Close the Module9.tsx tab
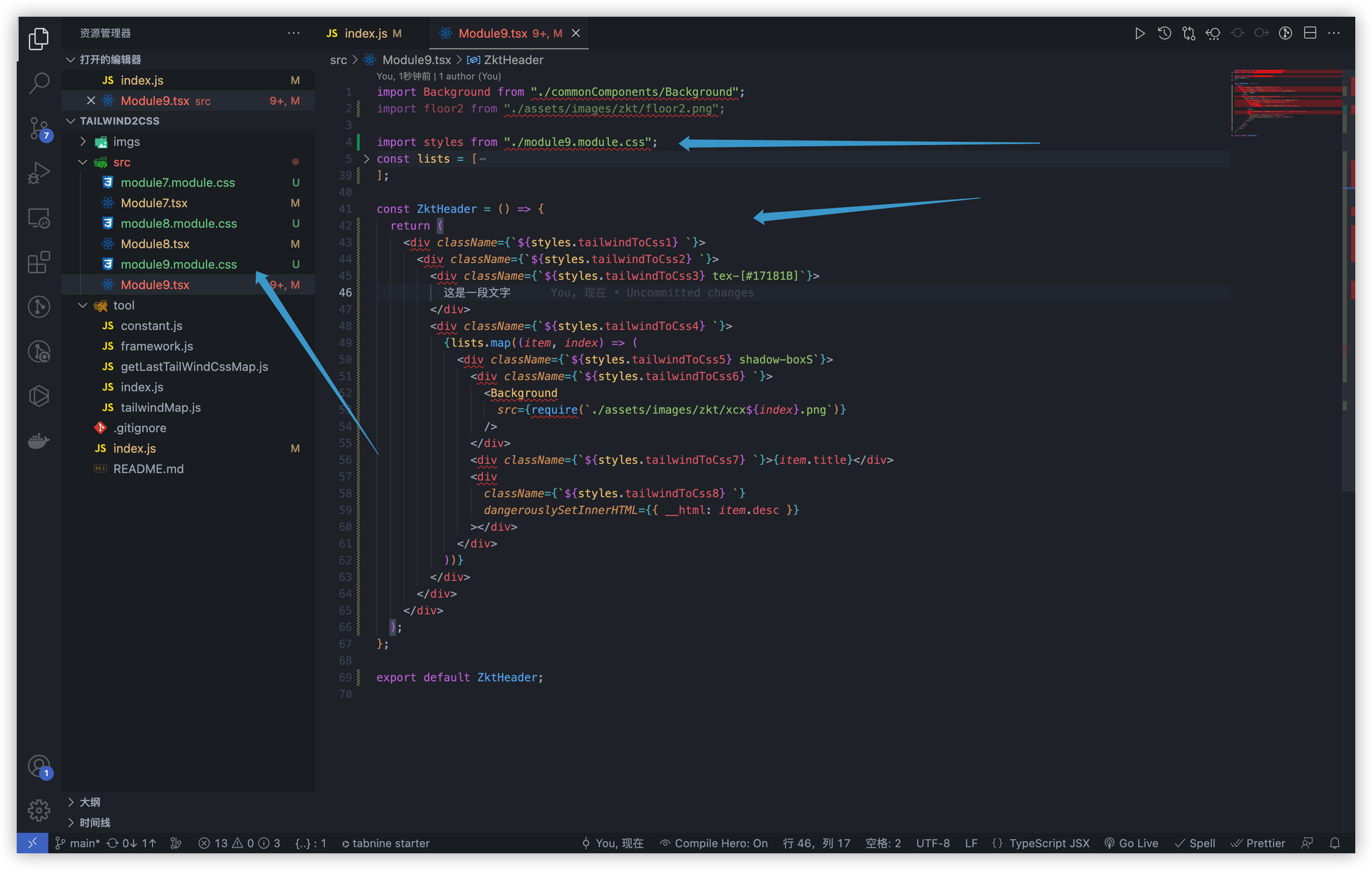 576,33
